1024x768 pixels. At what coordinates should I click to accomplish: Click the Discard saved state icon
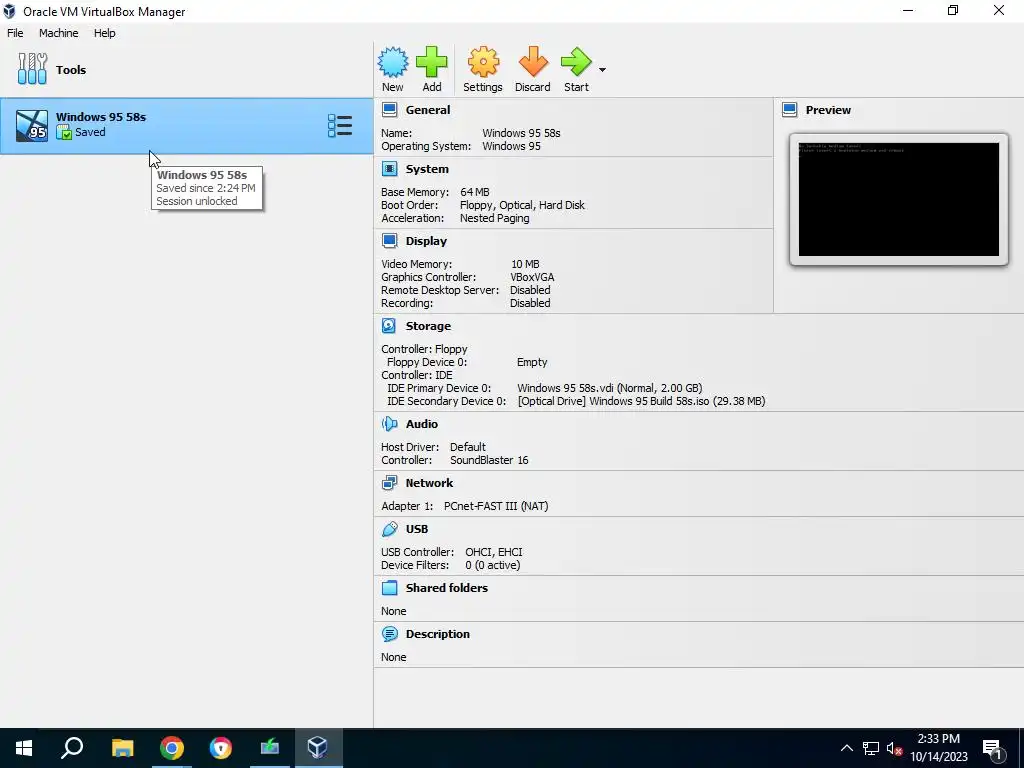pos(533,62)
